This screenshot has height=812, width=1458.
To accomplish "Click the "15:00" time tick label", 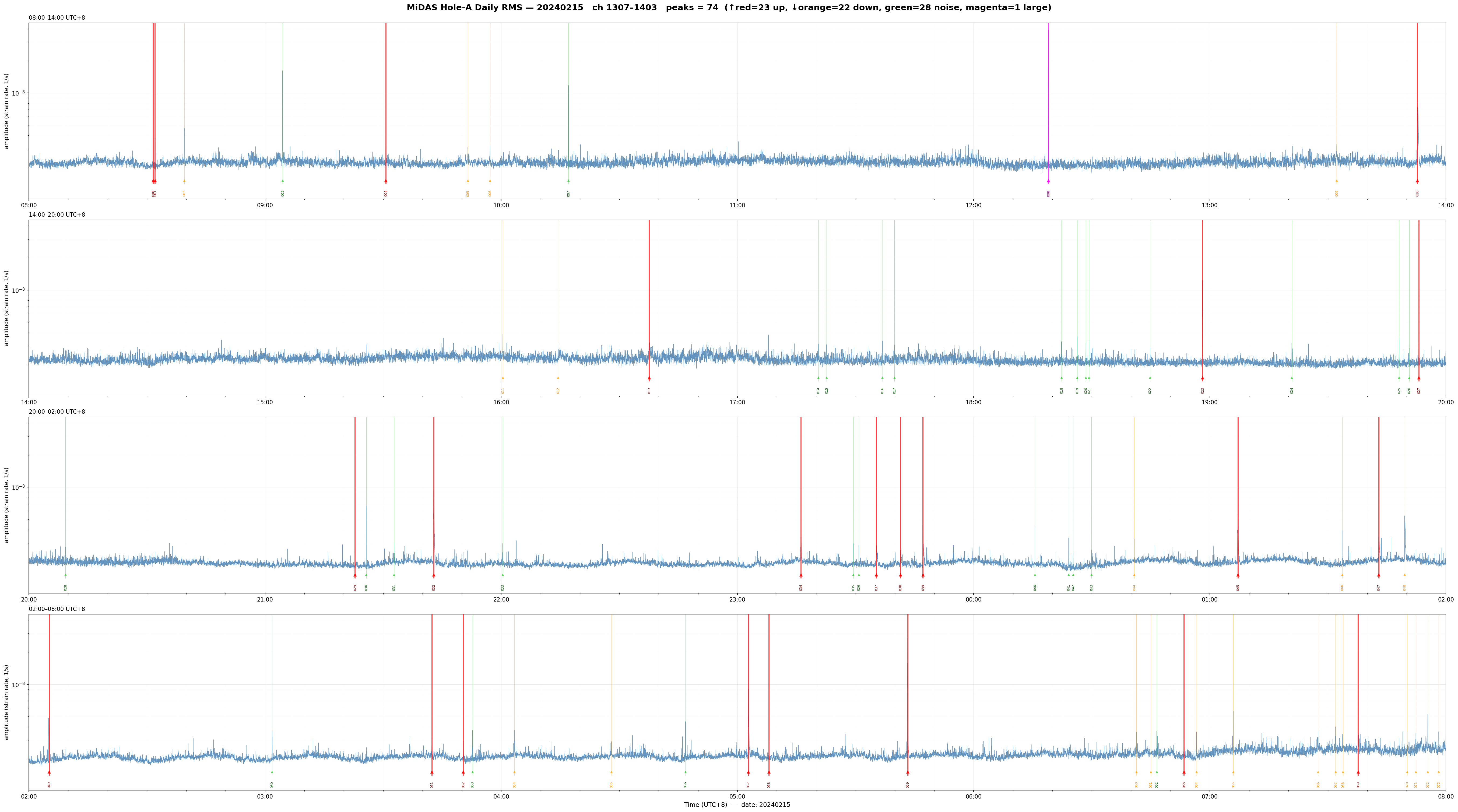I will tap(265, 402).
